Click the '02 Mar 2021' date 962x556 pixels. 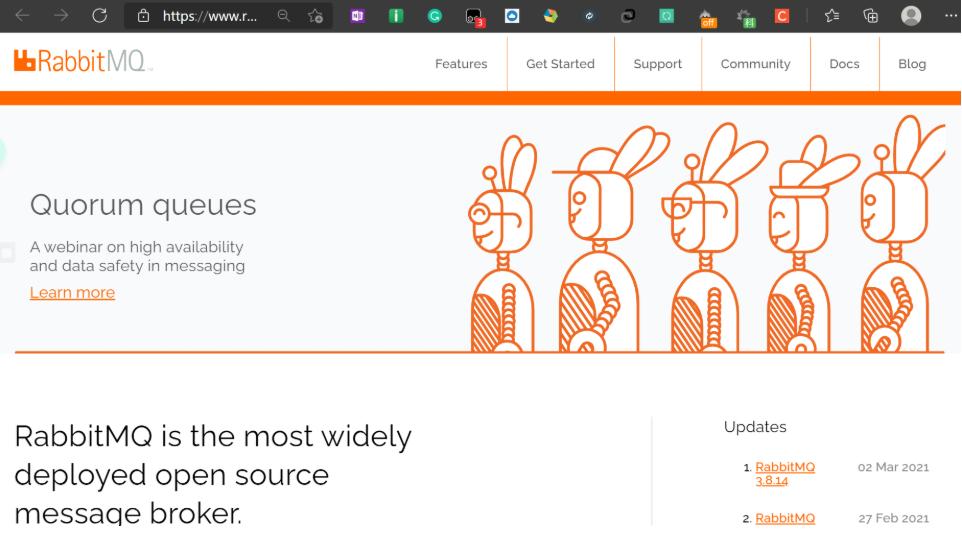coord(893,468)
